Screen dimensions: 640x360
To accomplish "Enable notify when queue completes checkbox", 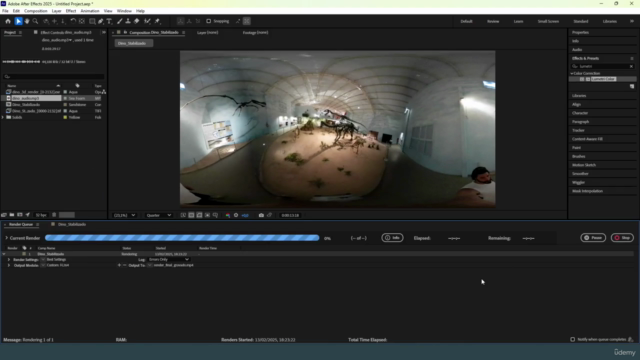I will (573, 339).
